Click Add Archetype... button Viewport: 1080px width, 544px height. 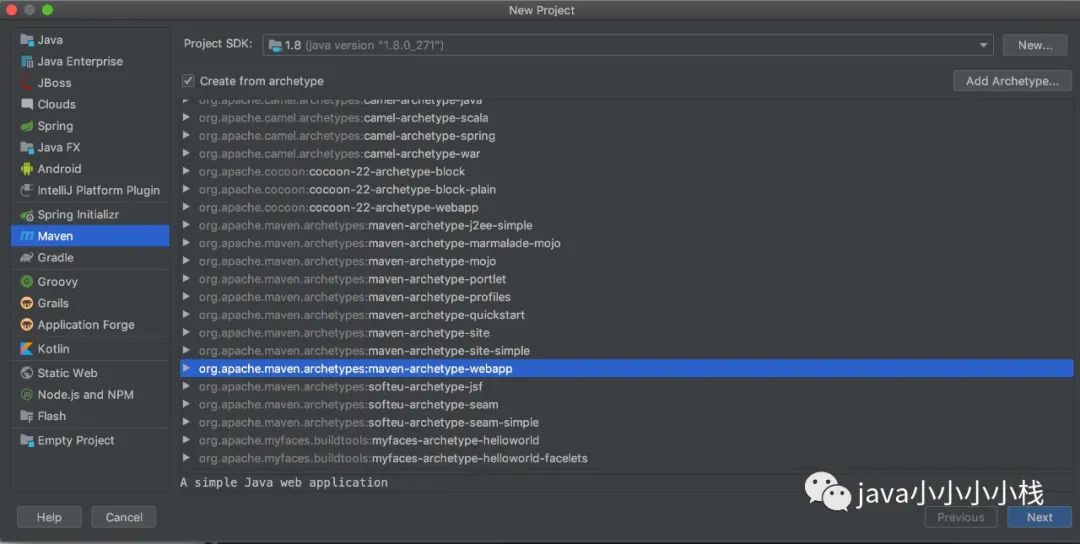1012,81
